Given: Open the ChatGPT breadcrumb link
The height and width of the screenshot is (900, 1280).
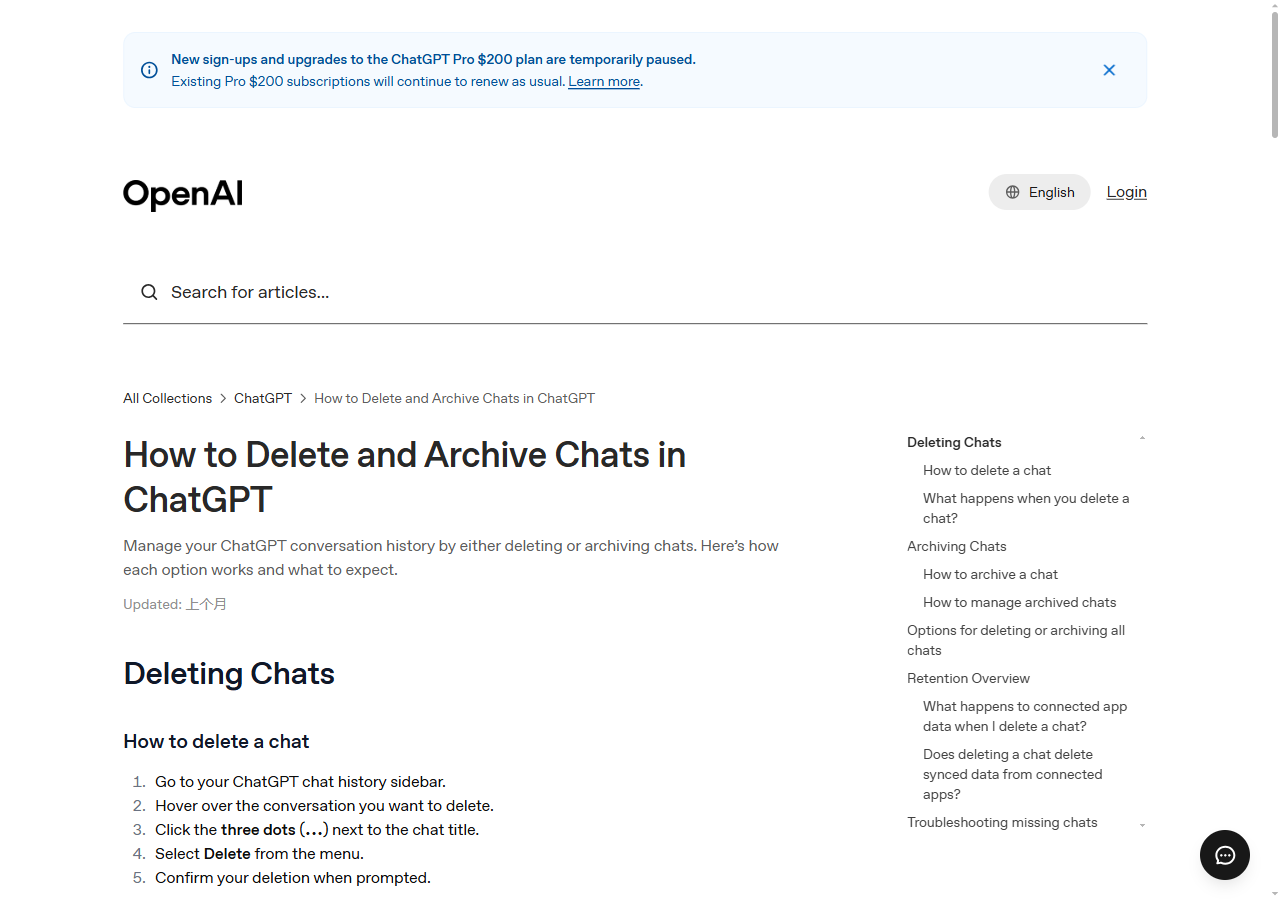Looking at the screenshot, I should [x=263, y=398].
